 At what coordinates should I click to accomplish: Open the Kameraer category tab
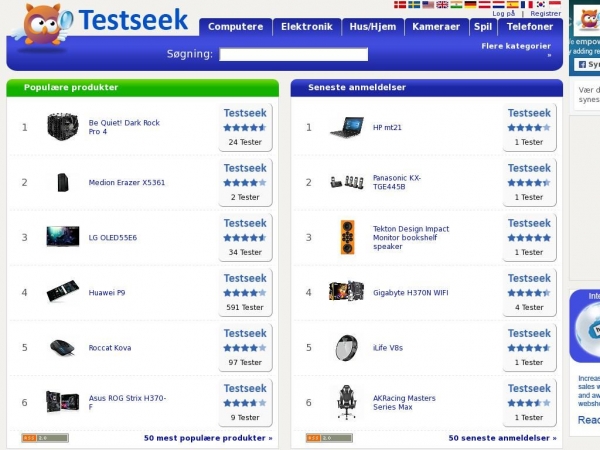pyautogui.click(x=436, y=27)
